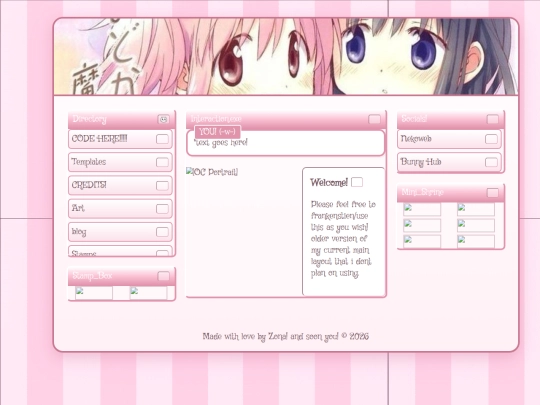This screenshot has width=540, height=405.
Task: Open the Art page link
Action: (x=120, y=209)
